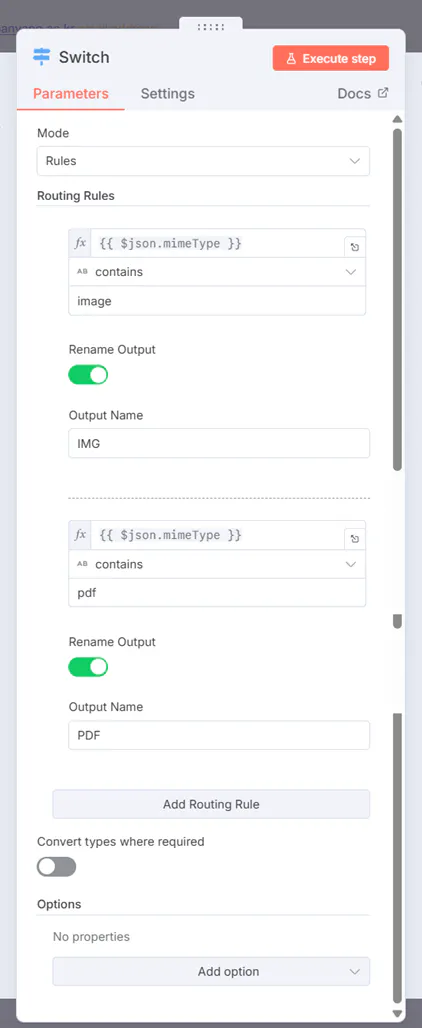Click the flask icon on Execute step

point(292,58)
